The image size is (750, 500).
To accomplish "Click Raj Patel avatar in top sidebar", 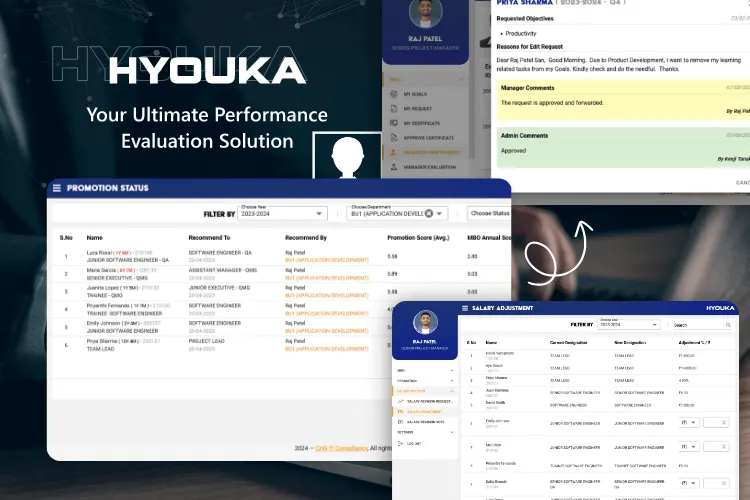I will [425, 13].
